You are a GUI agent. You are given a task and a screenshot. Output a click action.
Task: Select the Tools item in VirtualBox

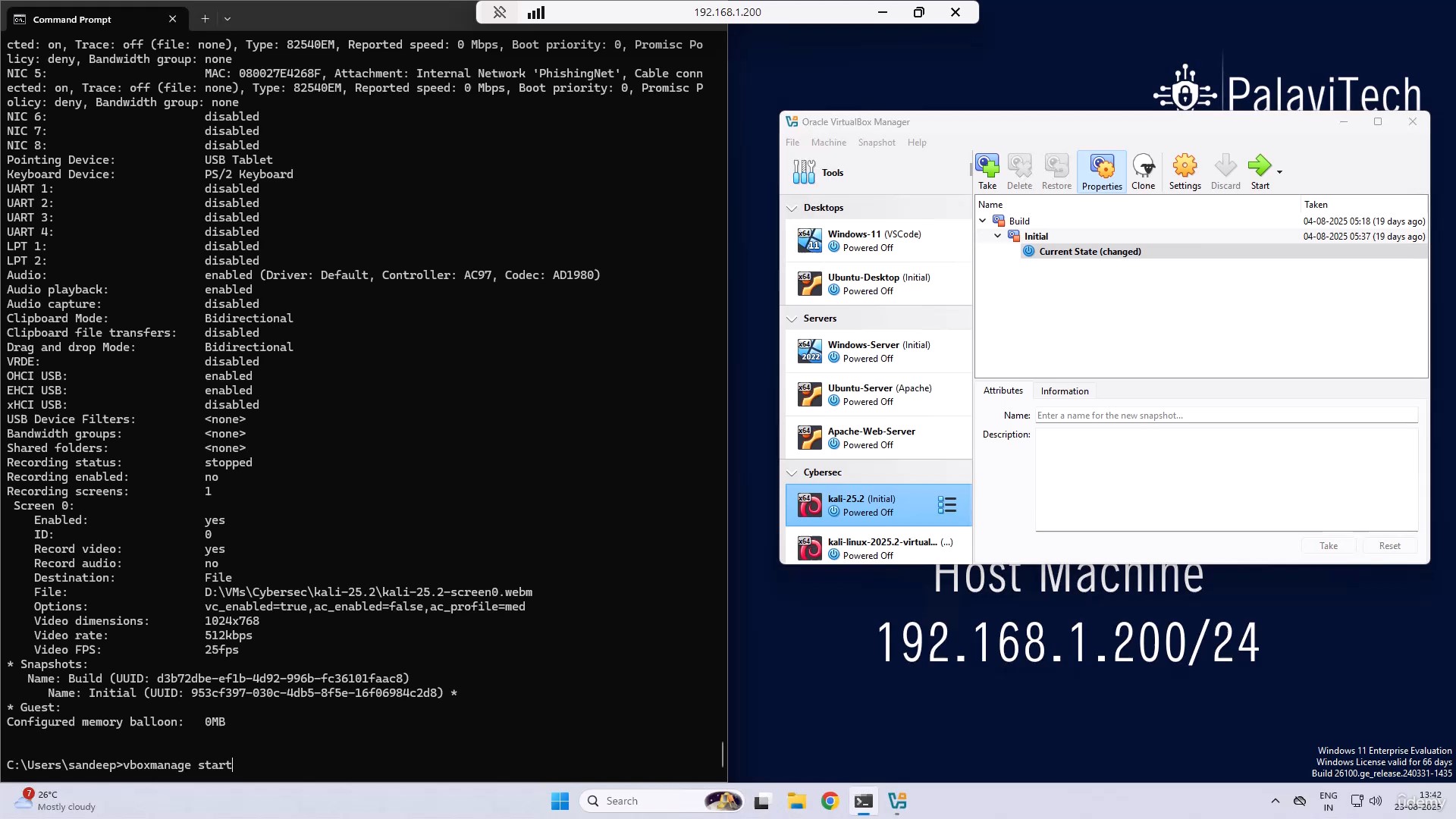(877, 172)
